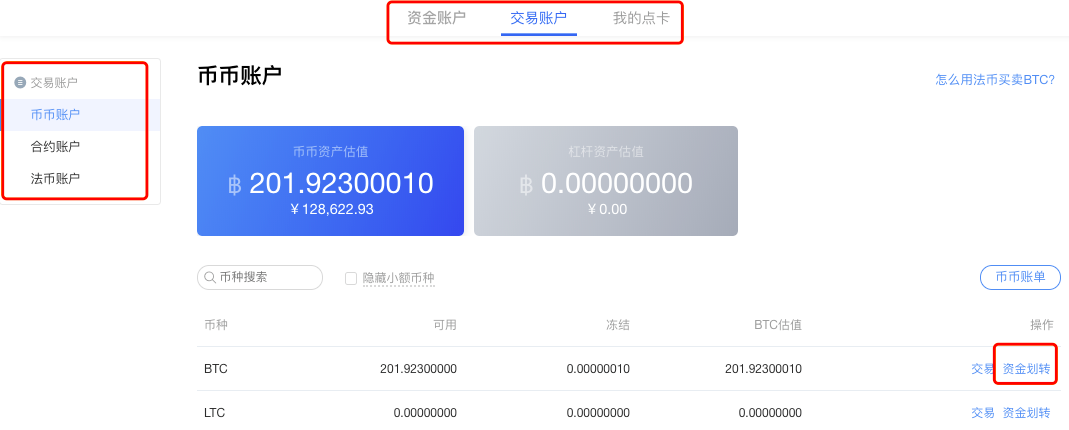Select the gray 杠杆资产估值 card
The image size is (1069, 430).
[605, 181]
